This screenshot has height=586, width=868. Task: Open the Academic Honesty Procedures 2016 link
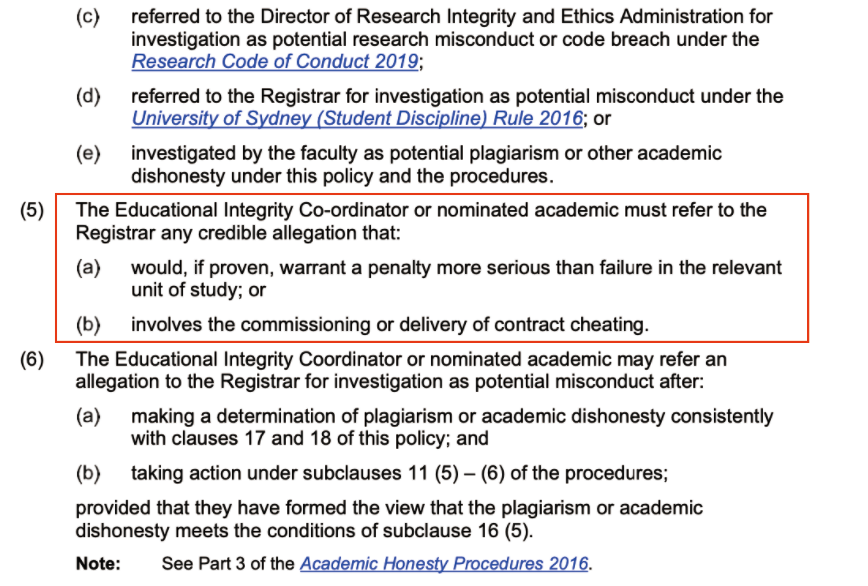point(444,564)
